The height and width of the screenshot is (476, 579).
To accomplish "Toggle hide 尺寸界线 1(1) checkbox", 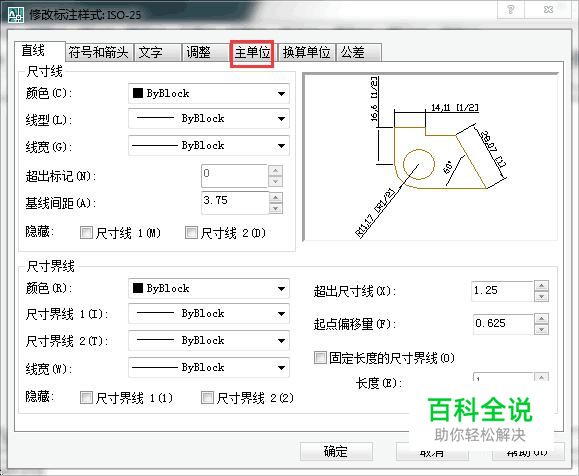I will pyautogui.click(x=86, y=398).
